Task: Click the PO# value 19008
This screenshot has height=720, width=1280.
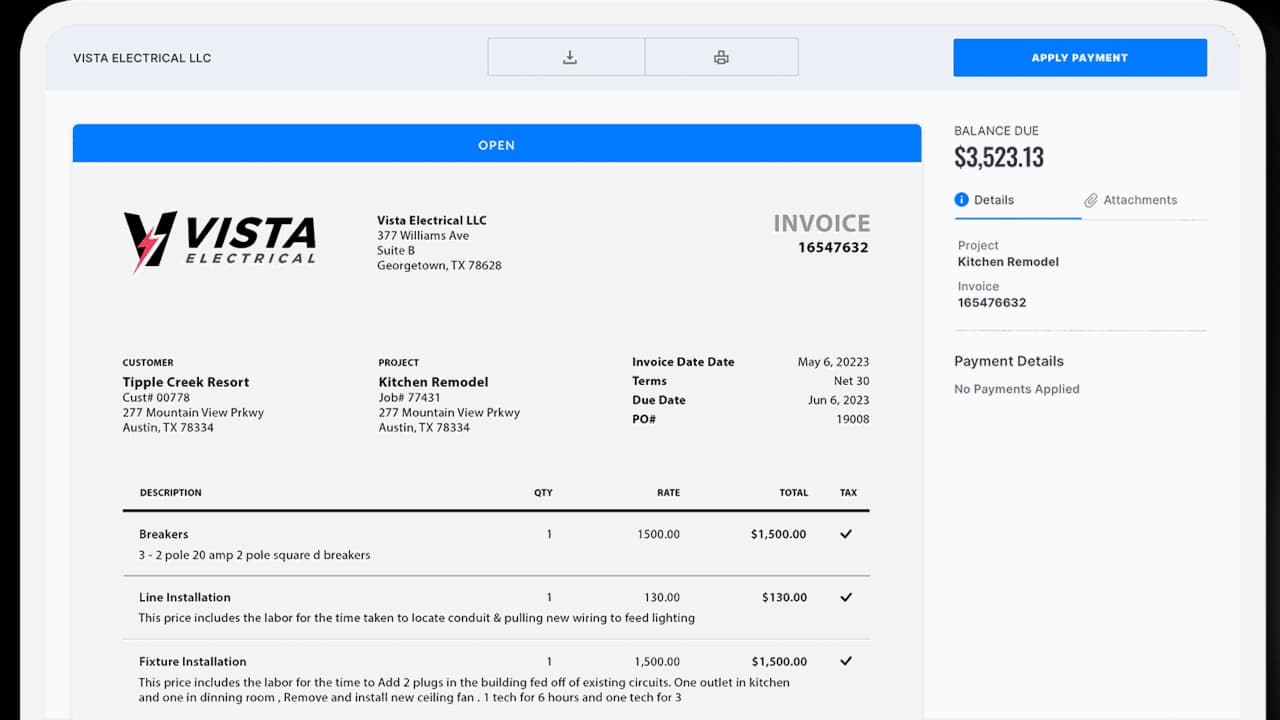Action: click(853, 419)
